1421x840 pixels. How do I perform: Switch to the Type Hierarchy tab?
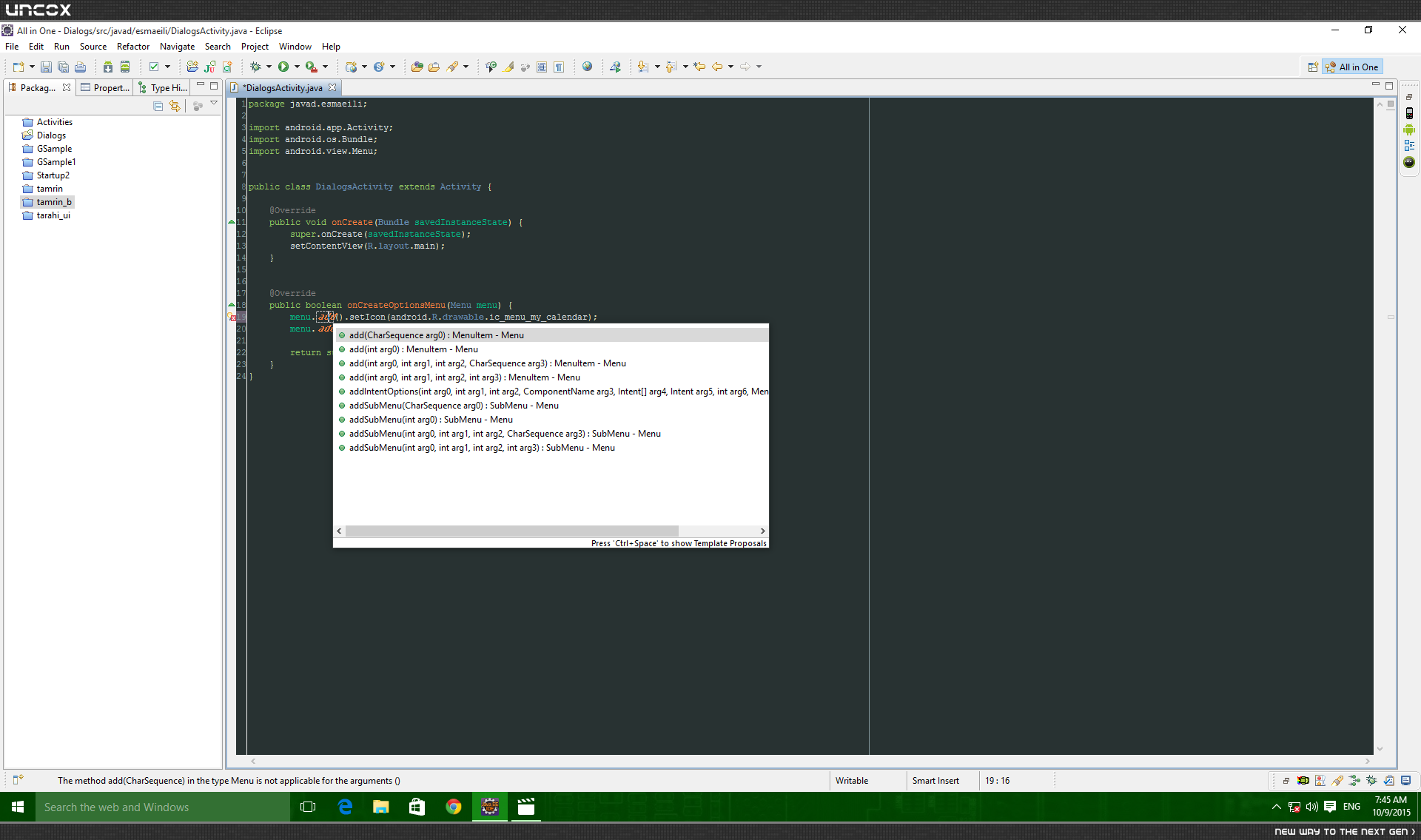163,87
